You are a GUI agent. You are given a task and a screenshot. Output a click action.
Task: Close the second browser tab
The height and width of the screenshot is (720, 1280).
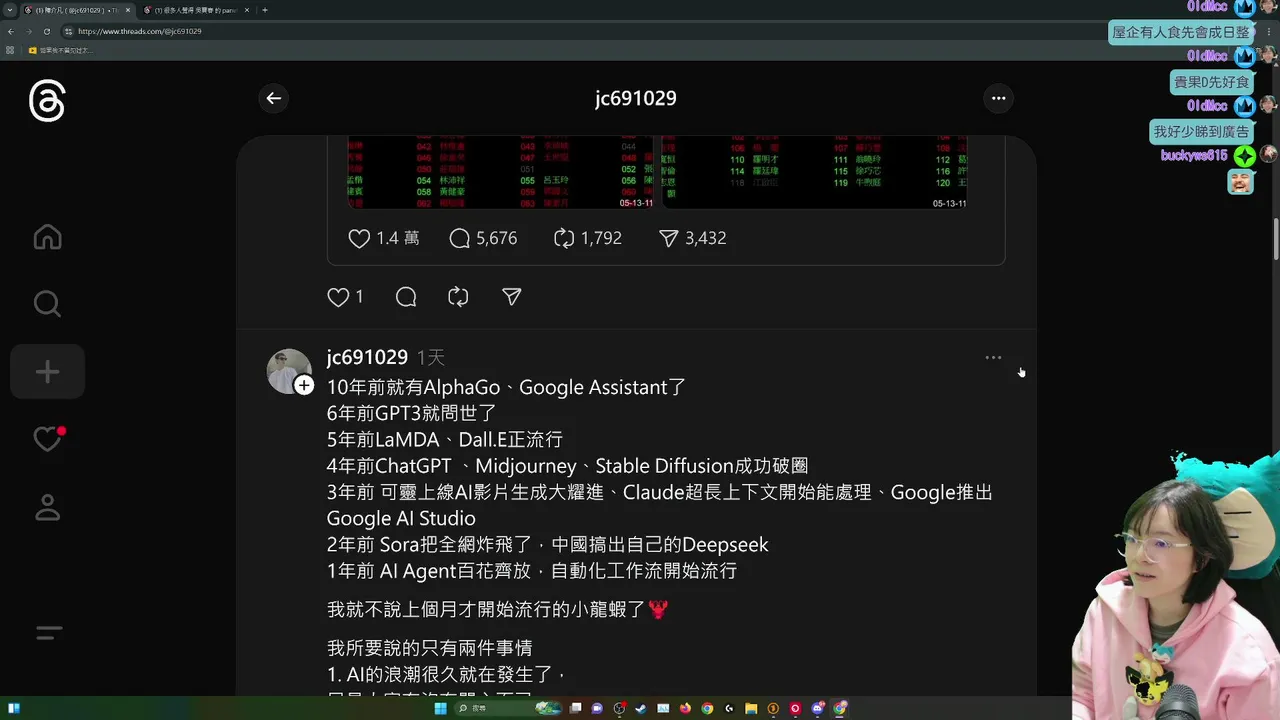(x=249, y=10)
